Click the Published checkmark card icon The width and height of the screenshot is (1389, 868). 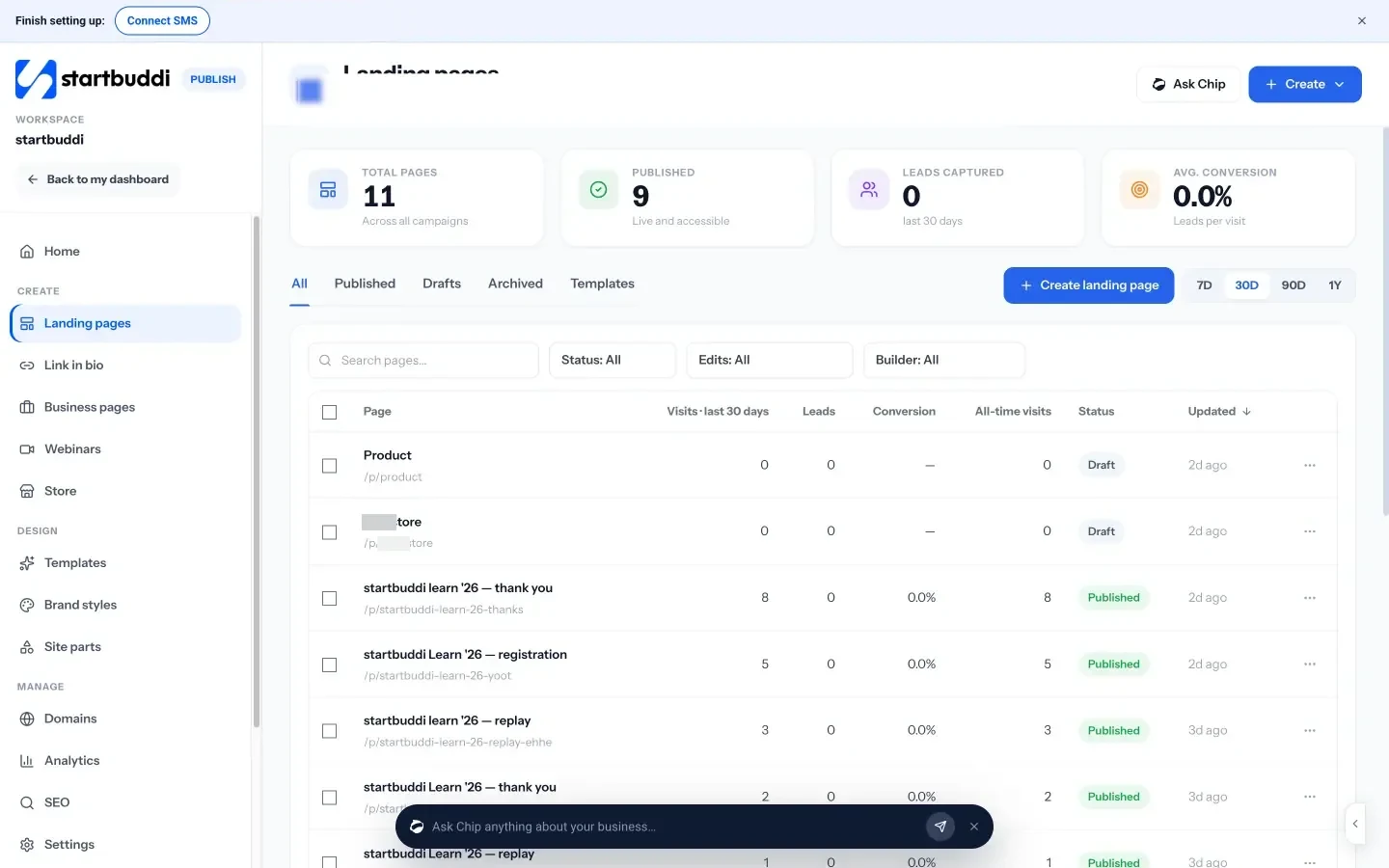pyautogui.click(x=598, y=190)
